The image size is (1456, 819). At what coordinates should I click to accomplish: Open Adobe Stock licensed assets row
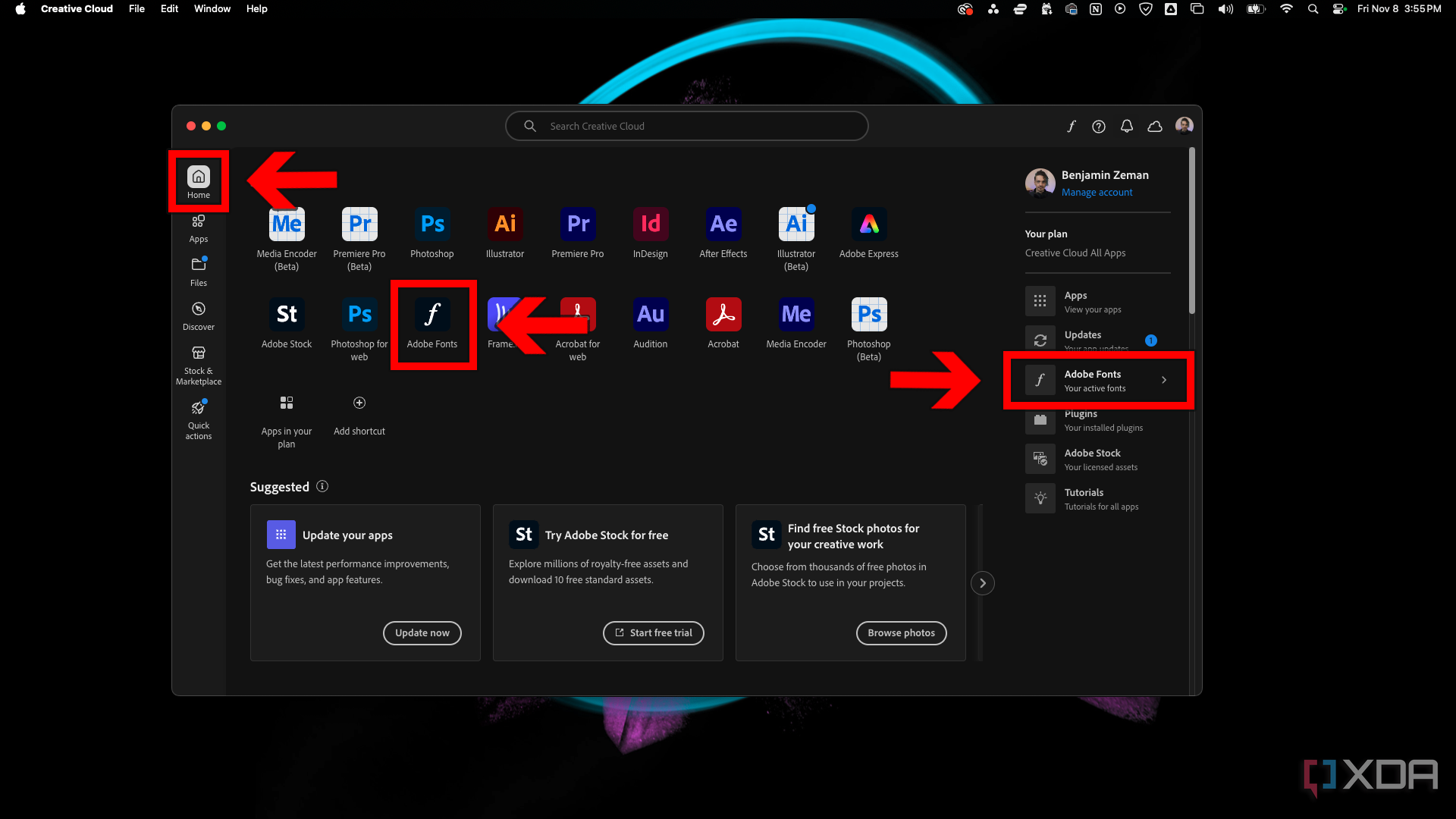click(x=1097, y=459)
